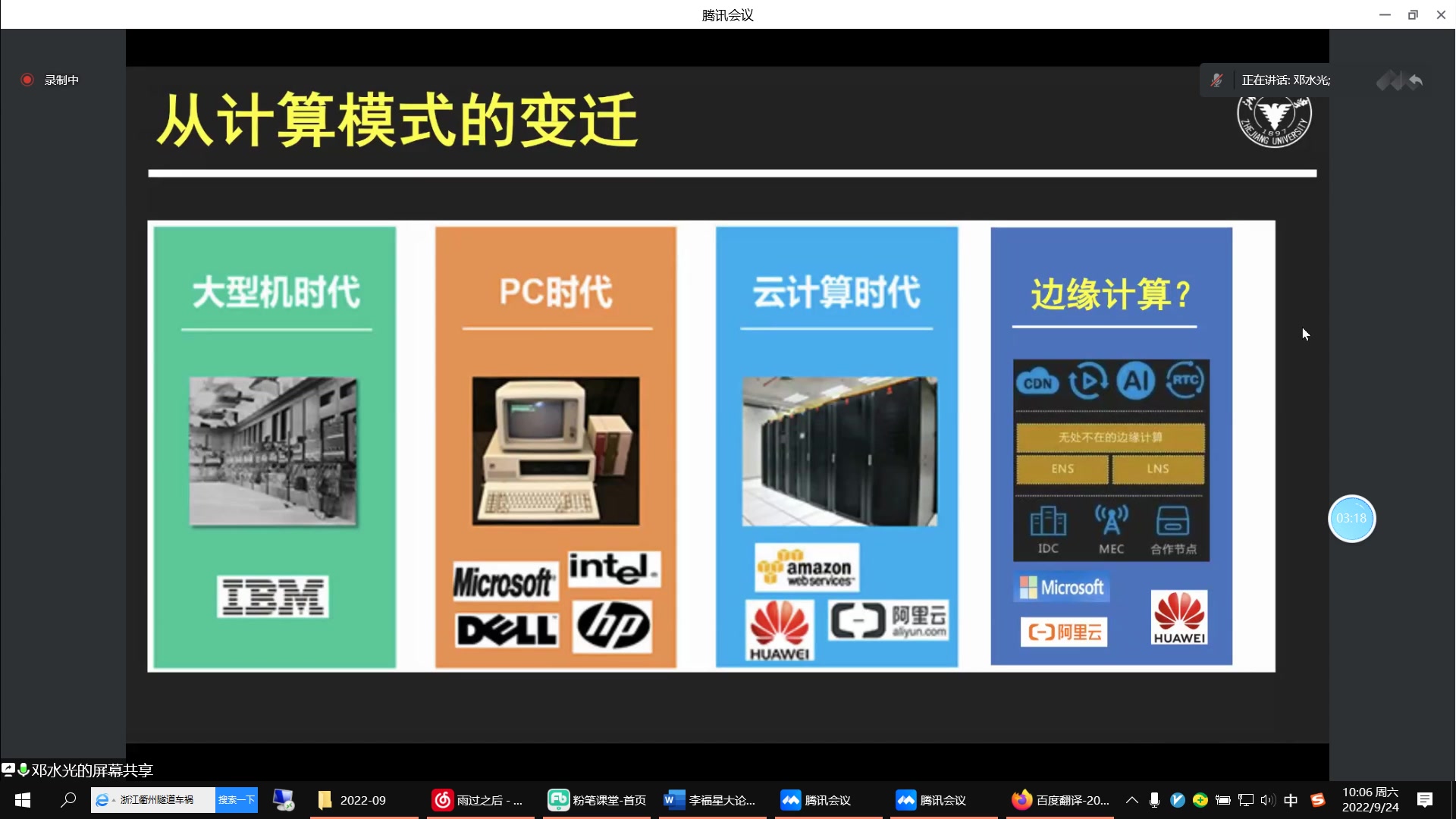1456x819 pixels.
Task: Click the amazon web services logo
Action: point(807,568)
